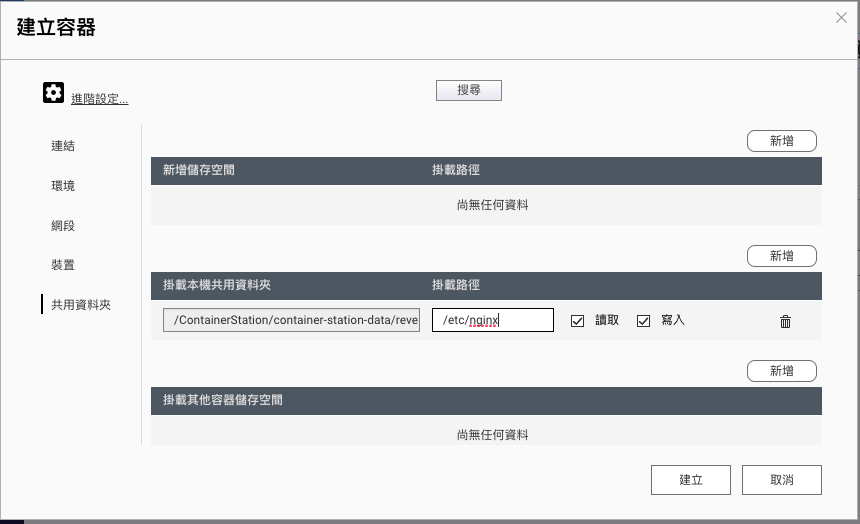Click the /ContainerStation host folder path field

pos(291,320)
